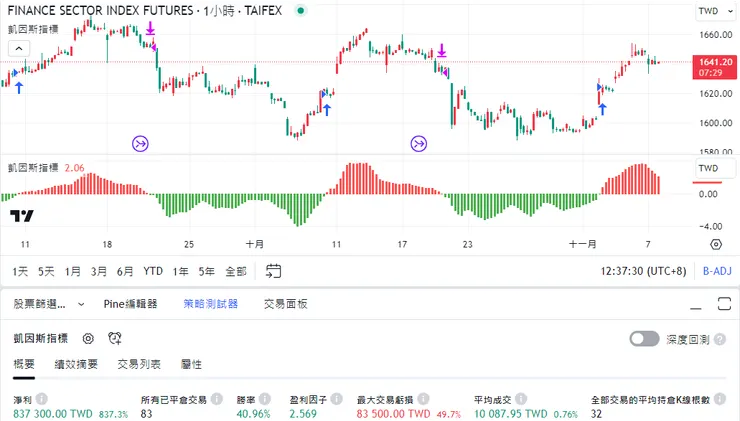The image size is (740, 421).
Task: Click info icon next to 最大交易虧損
Action: [423, 399]
